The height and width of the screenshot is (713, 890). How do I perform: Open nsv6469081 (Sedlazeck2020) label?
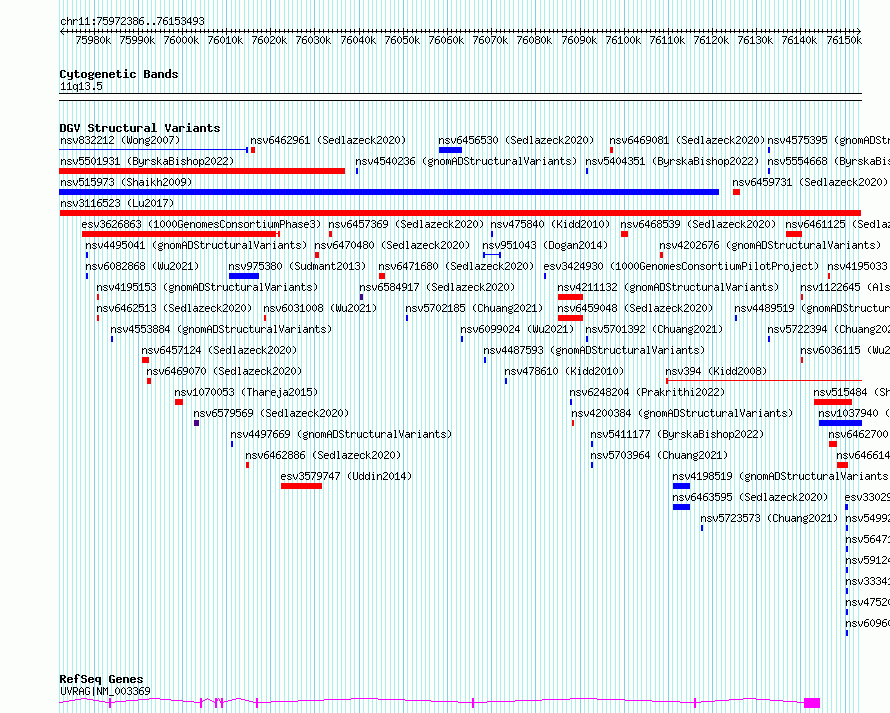(687, 140)
